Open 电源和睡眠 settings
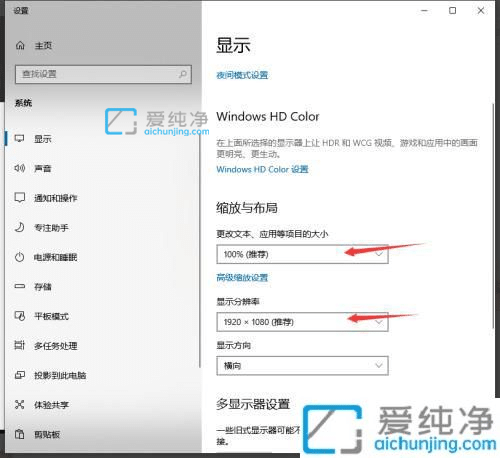 [55, 257]
